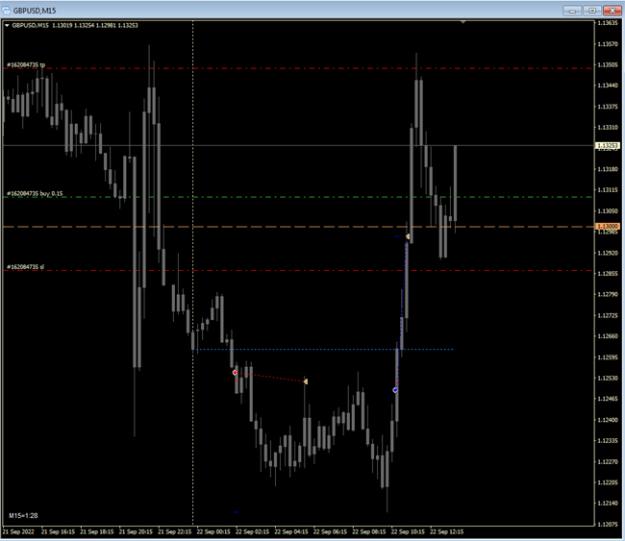The image size is (625, 541).
Task: Select the #162084735 tp line label
Action: (x=26, y=65)
